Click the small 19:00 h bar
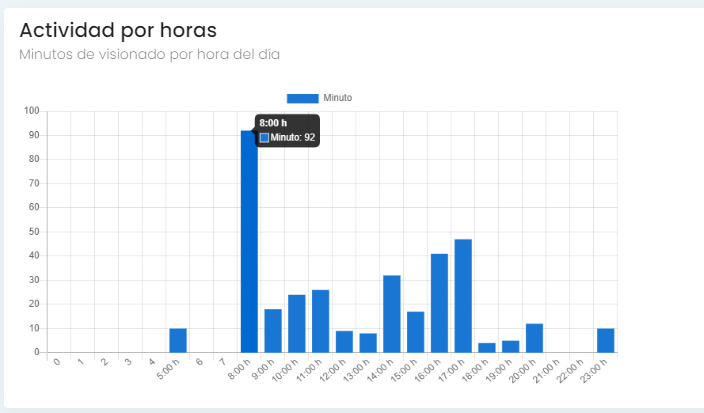Screen dimensions: 704x413 point(511,347)
